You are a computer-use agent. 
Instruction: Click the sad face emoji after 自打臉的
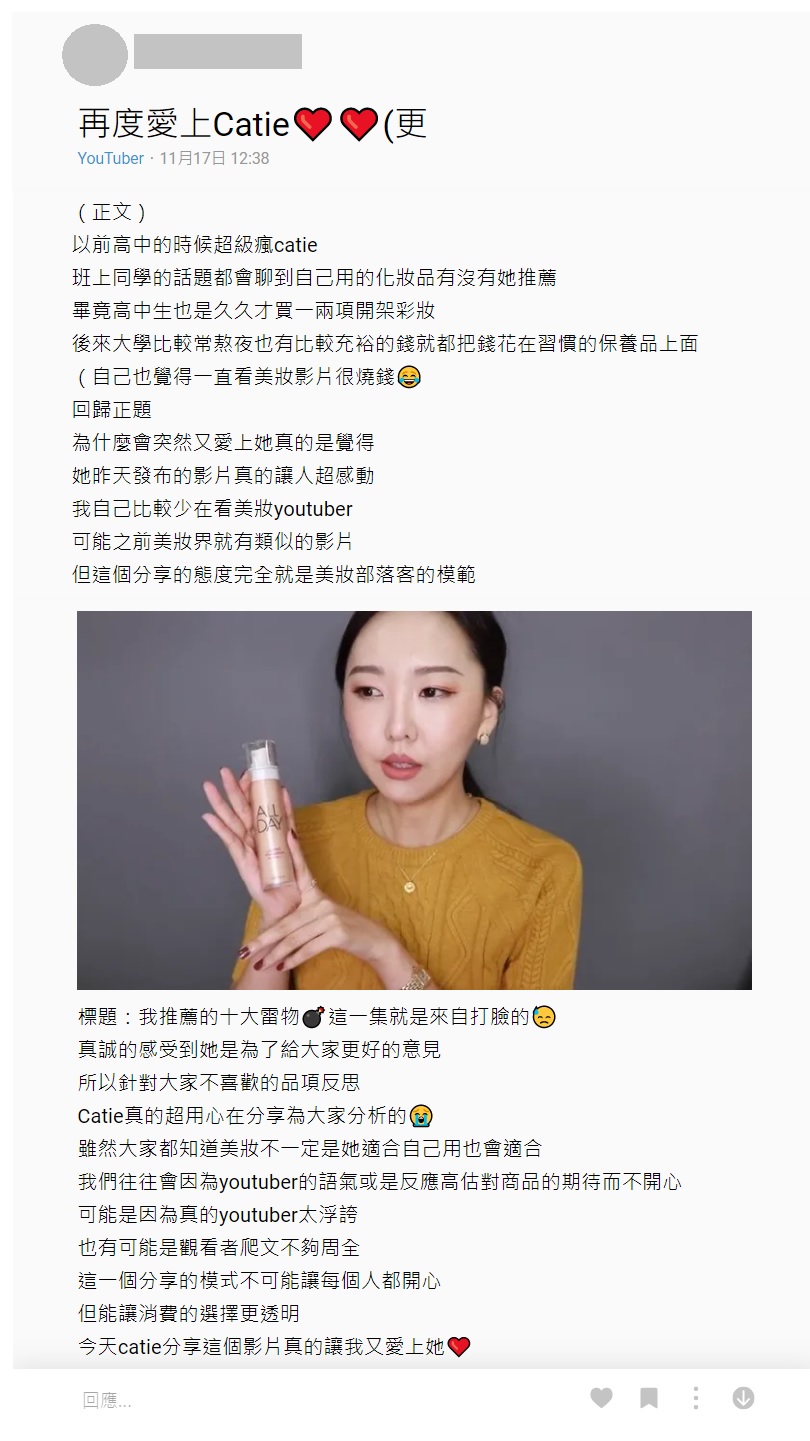point(544,1017)
